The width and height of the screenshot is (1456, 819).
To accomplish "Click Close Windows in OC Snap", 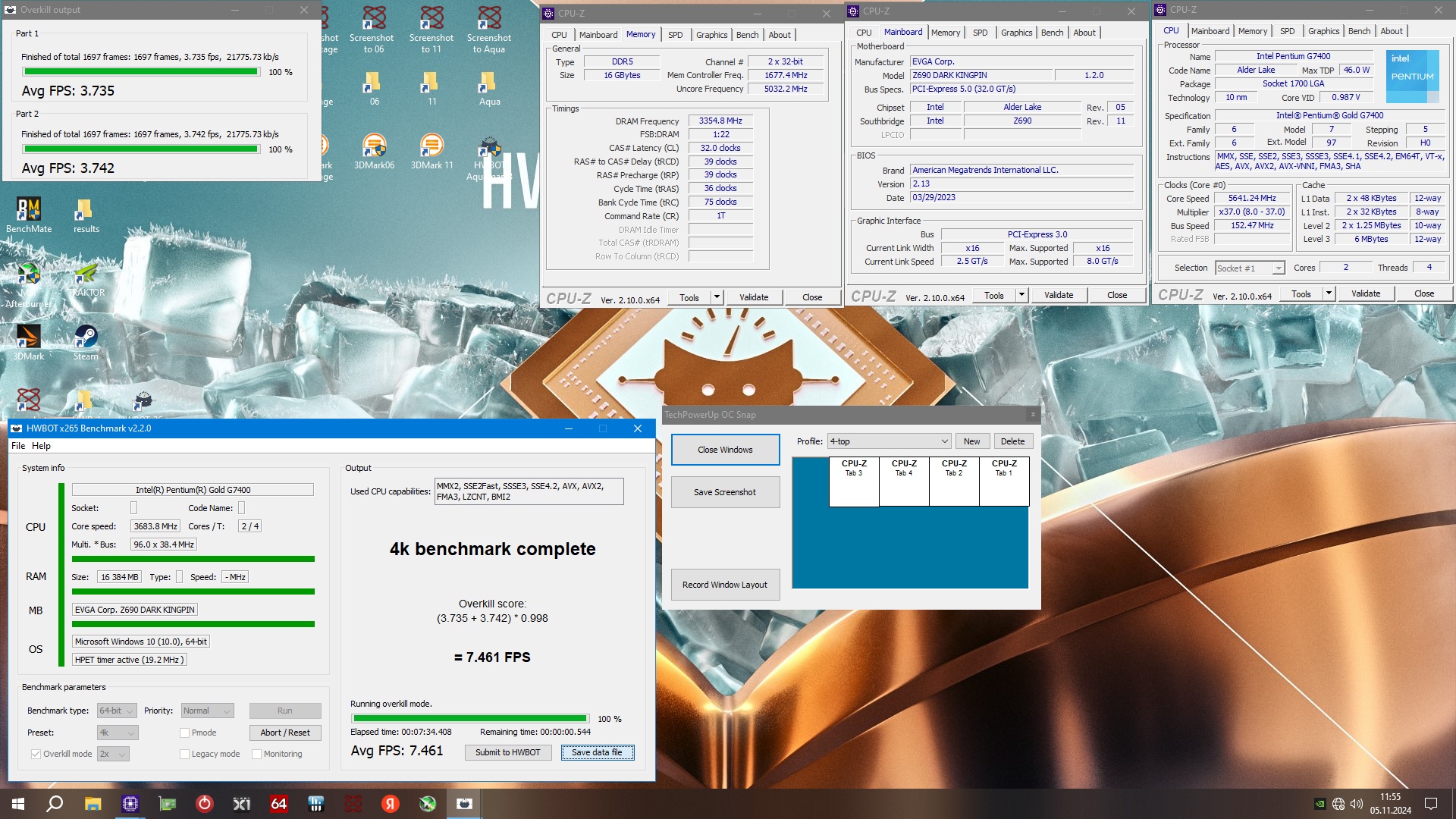I will tap(725, 450).
